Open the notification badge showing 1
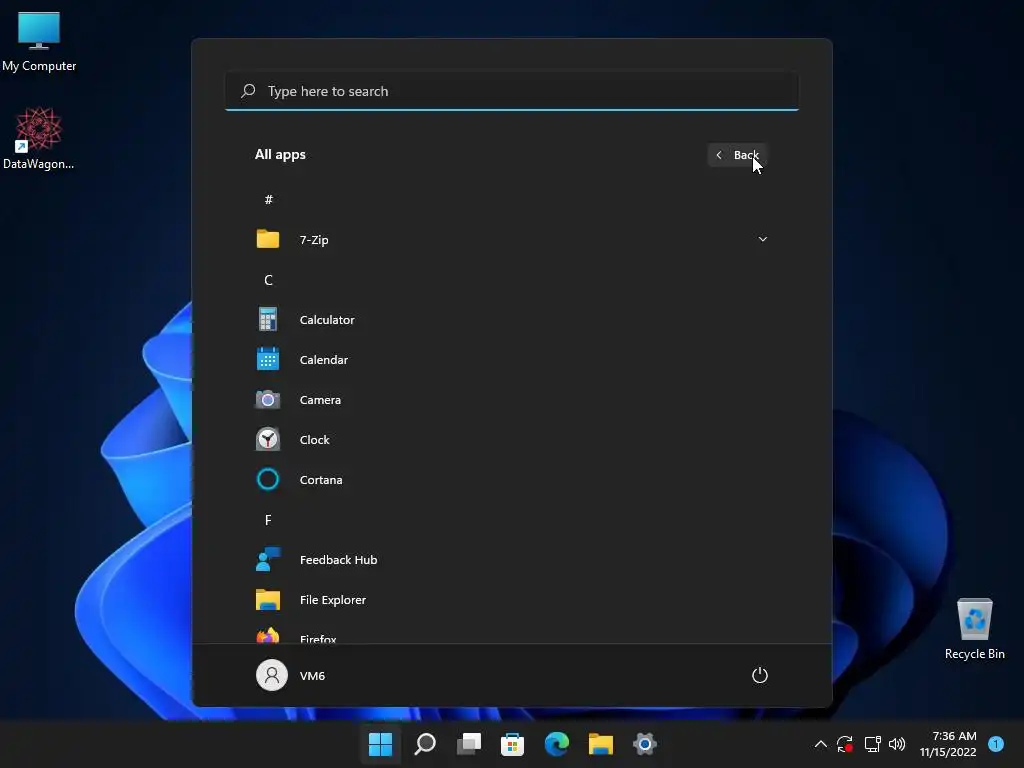1024x768 pixels. 996,744
